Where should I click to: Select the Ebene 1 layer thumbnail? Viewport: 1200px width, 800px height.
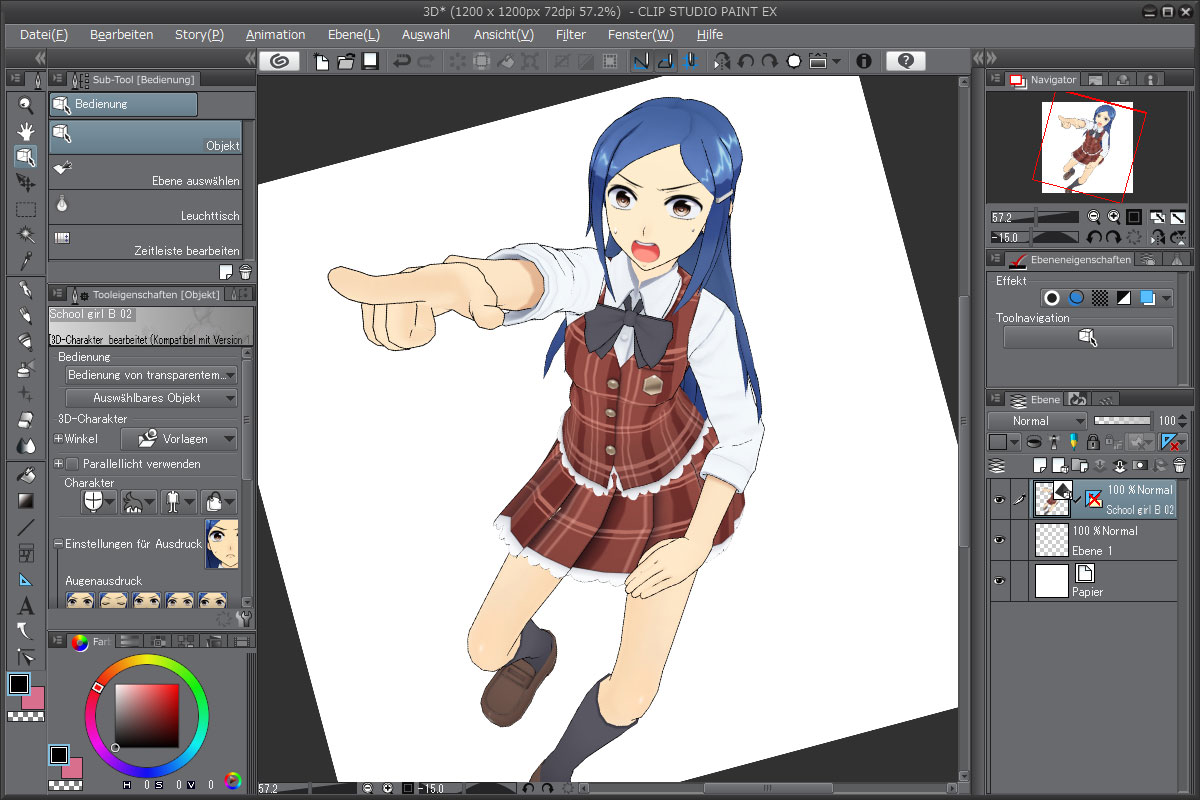[x=1051, y=540]
